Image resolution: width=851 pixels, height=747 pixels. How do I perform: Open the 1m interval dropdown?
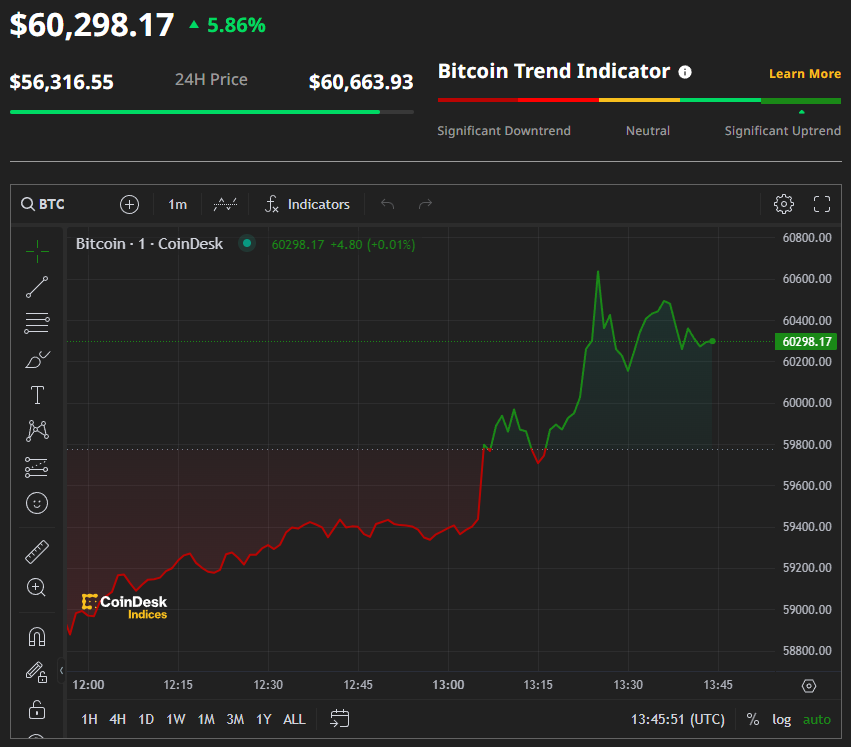click(x=177, y=204)
